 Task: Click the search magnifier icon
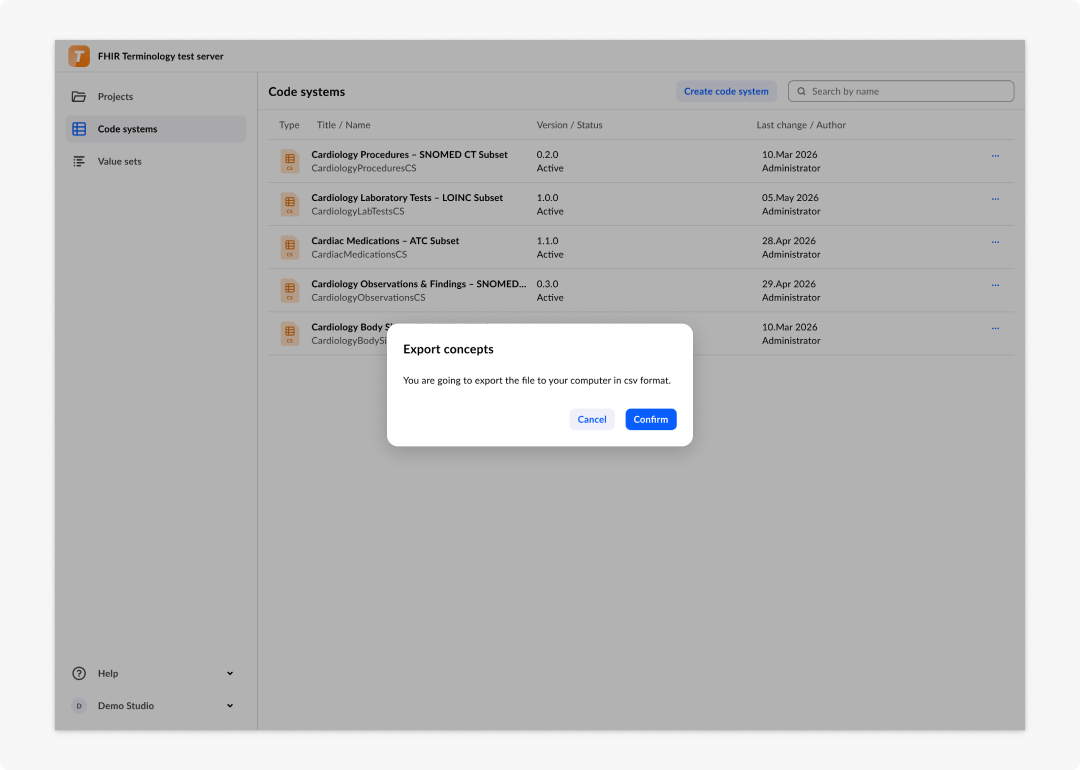(801, 91)
